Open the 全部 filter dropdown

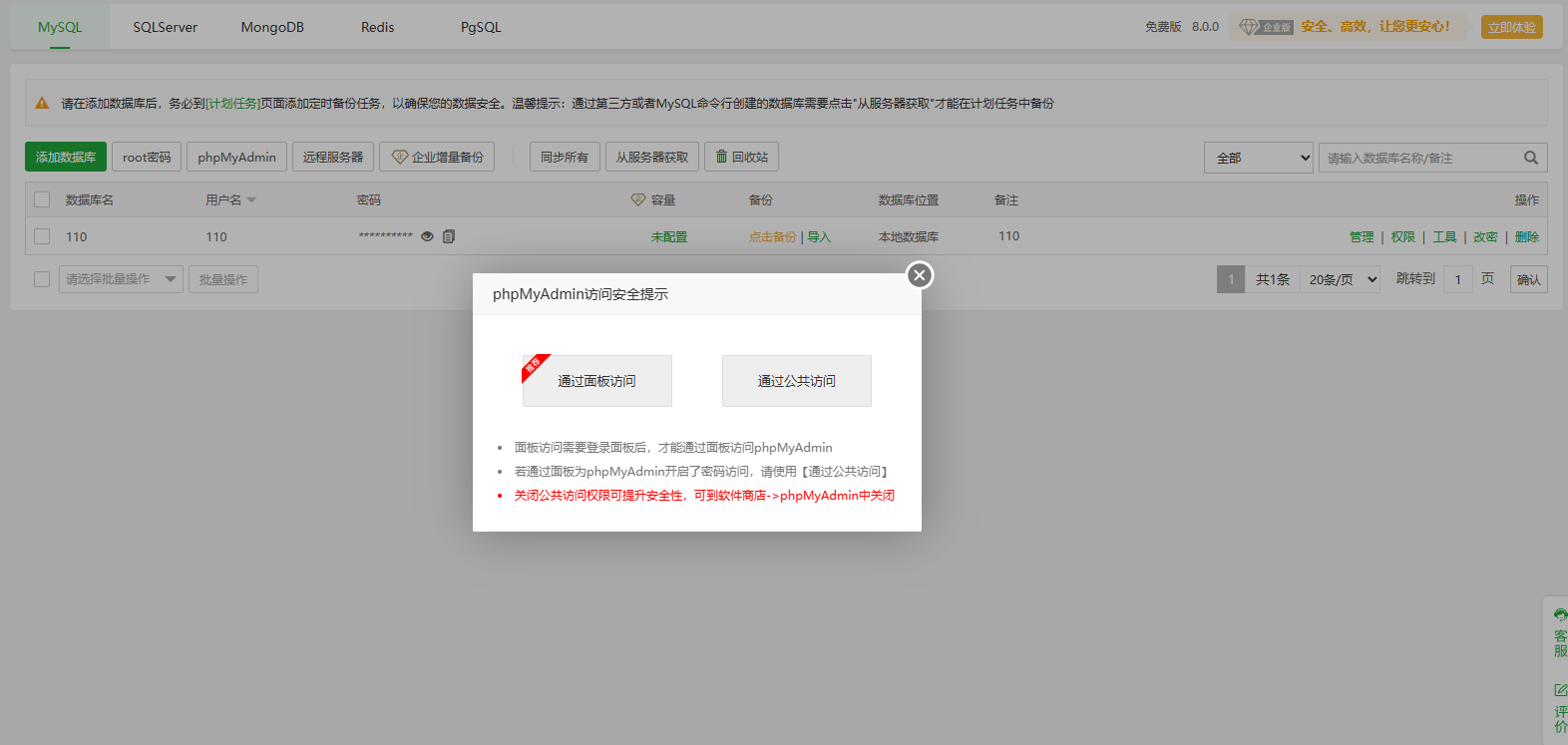click(x=1259, y=158)
